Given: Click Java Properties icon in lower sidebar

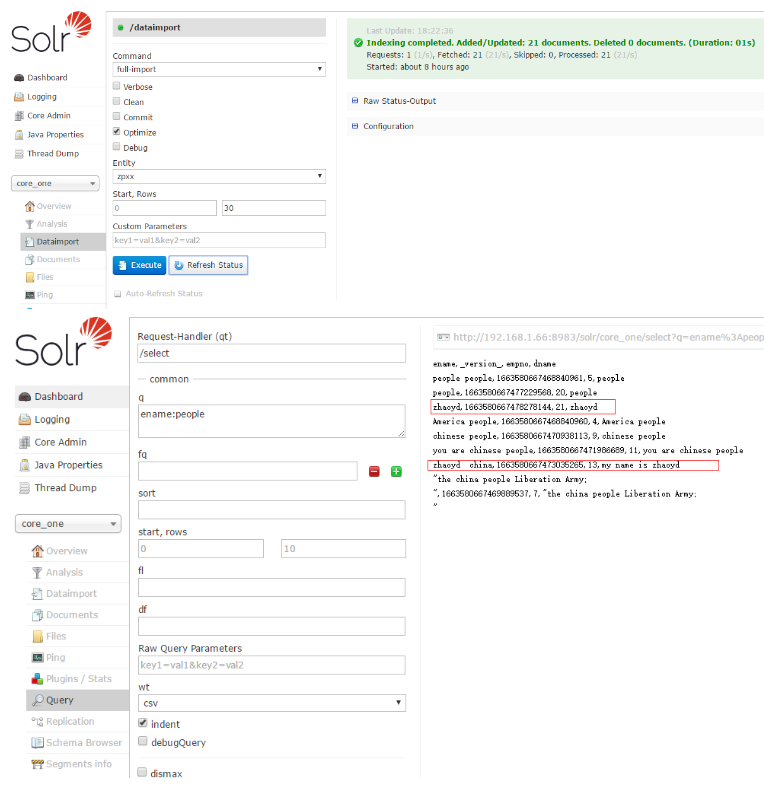Looking at the screenshot, I should point(25,465).
